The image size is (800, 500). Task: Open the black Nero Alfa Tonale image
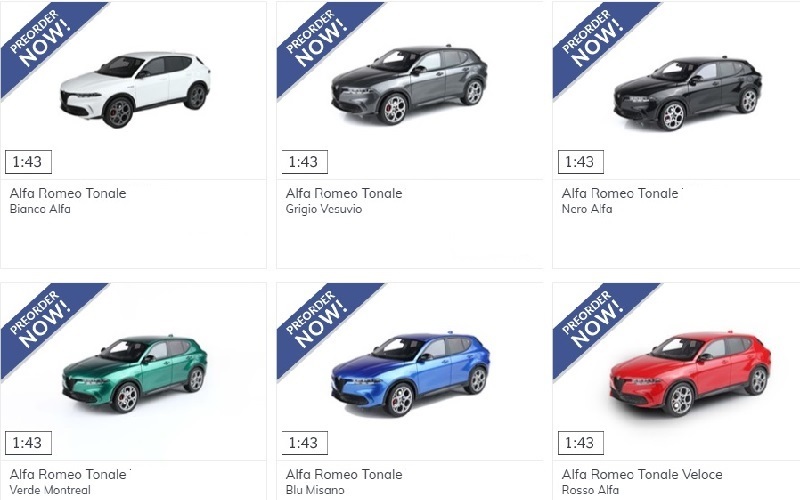coord(688,93)
